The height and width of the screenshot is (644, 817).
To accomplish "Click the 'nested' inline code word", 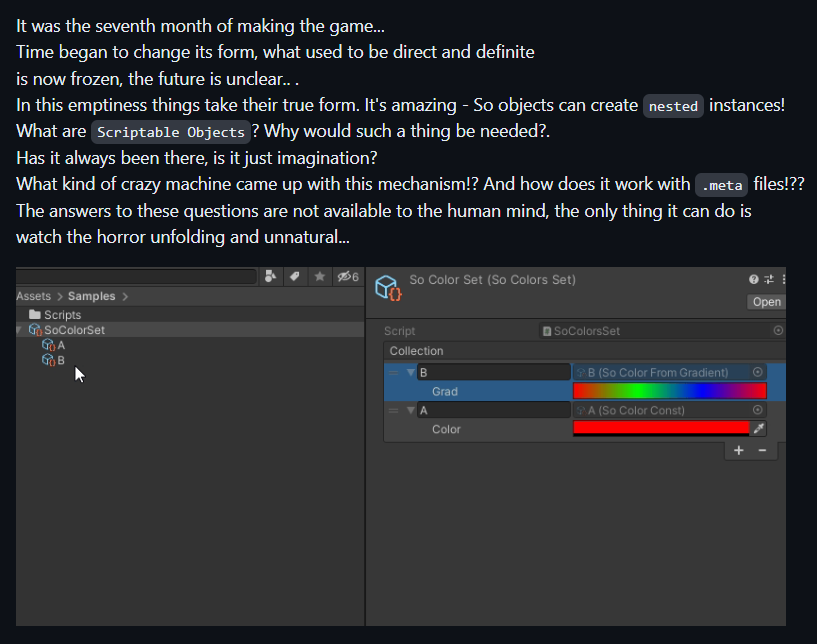I will 673,106.
